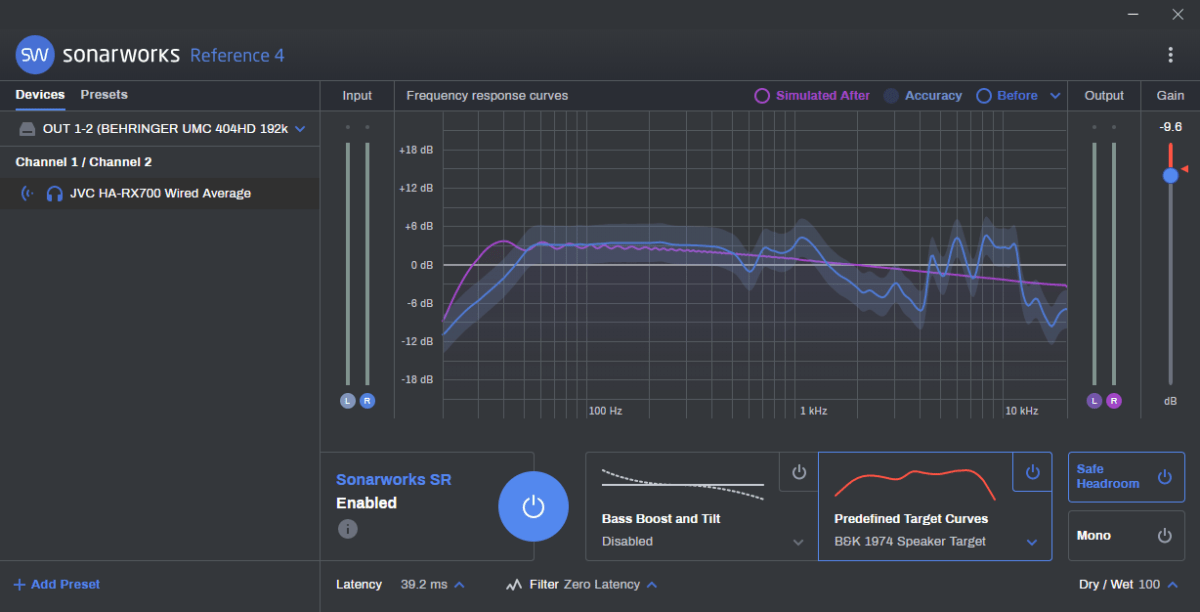Click the Sonarworks SR label
1200x612 pixels.
[394, 480]
